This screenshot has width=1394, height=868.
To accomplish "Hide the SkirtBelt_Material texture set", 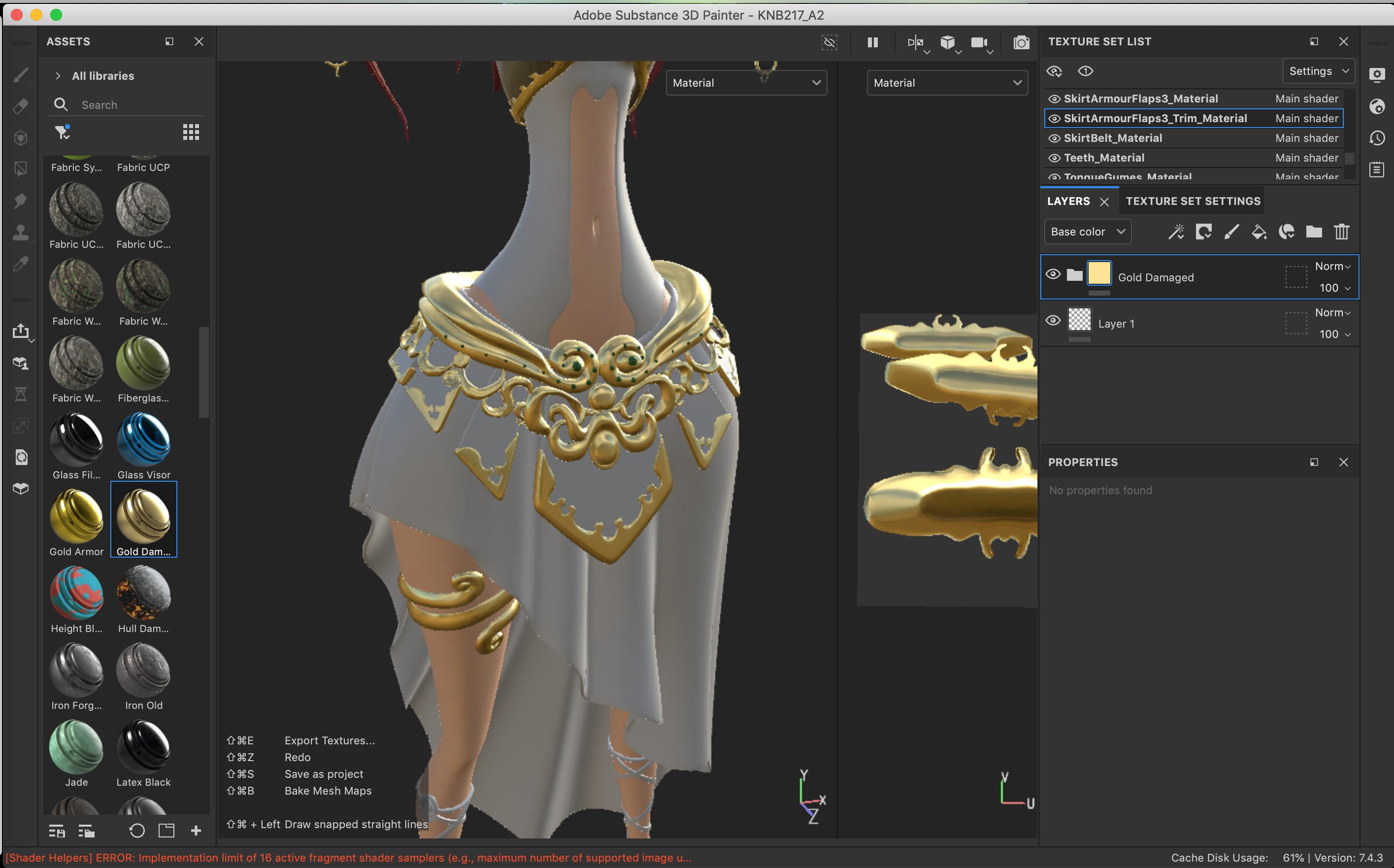I will click(x=1054, y=138).
